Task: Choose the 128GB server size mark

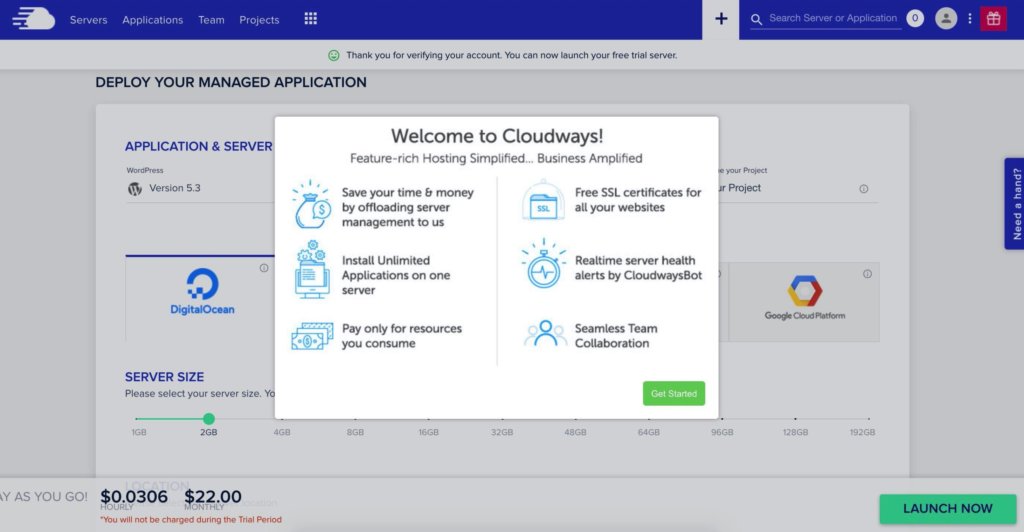Action: tap(795, 432)
